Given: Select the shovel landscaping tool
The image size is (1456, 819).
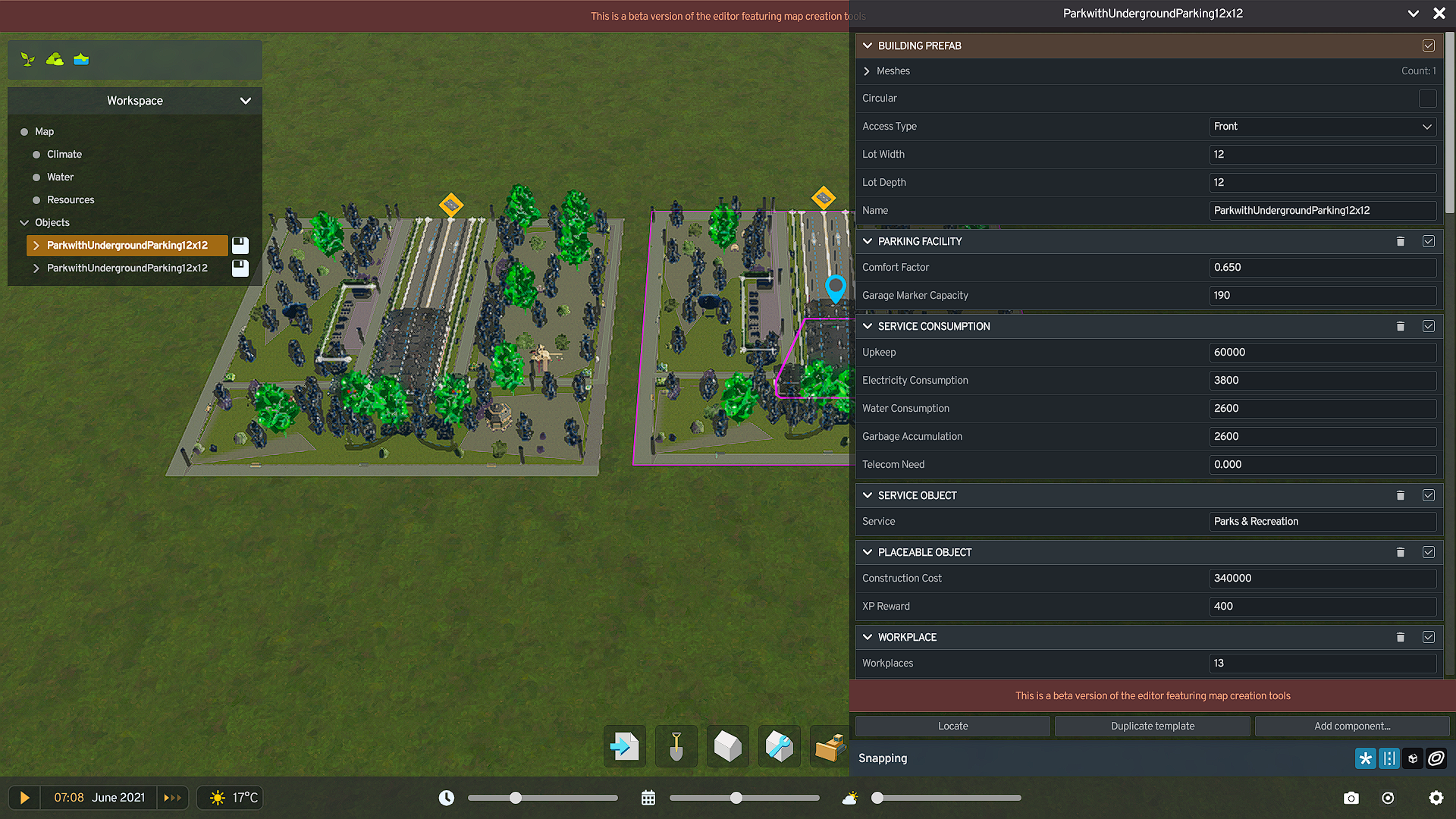Looking at the screenshot, I should tap(676, 747).
